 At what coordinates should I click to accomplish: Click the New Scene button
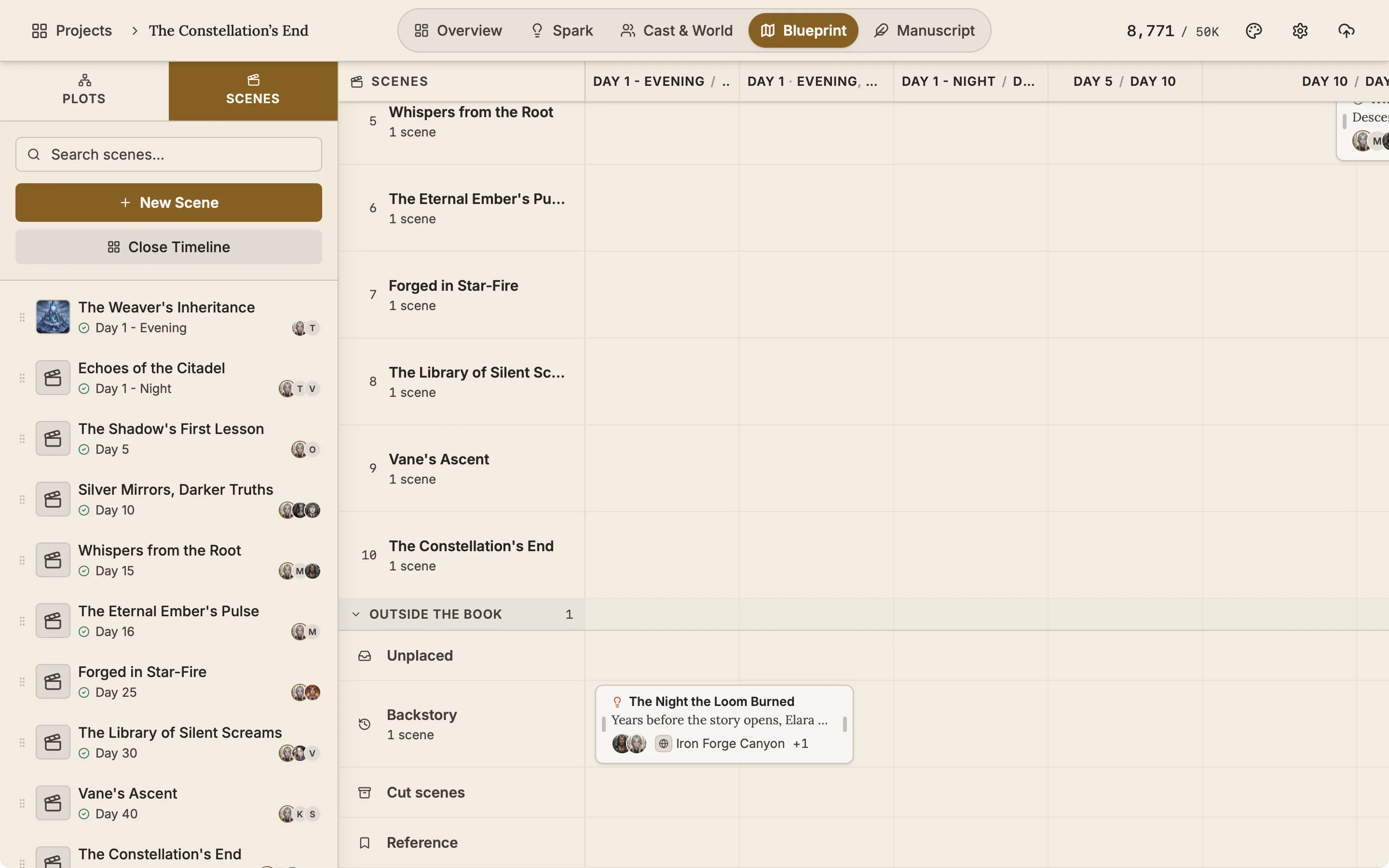point(169,203)
